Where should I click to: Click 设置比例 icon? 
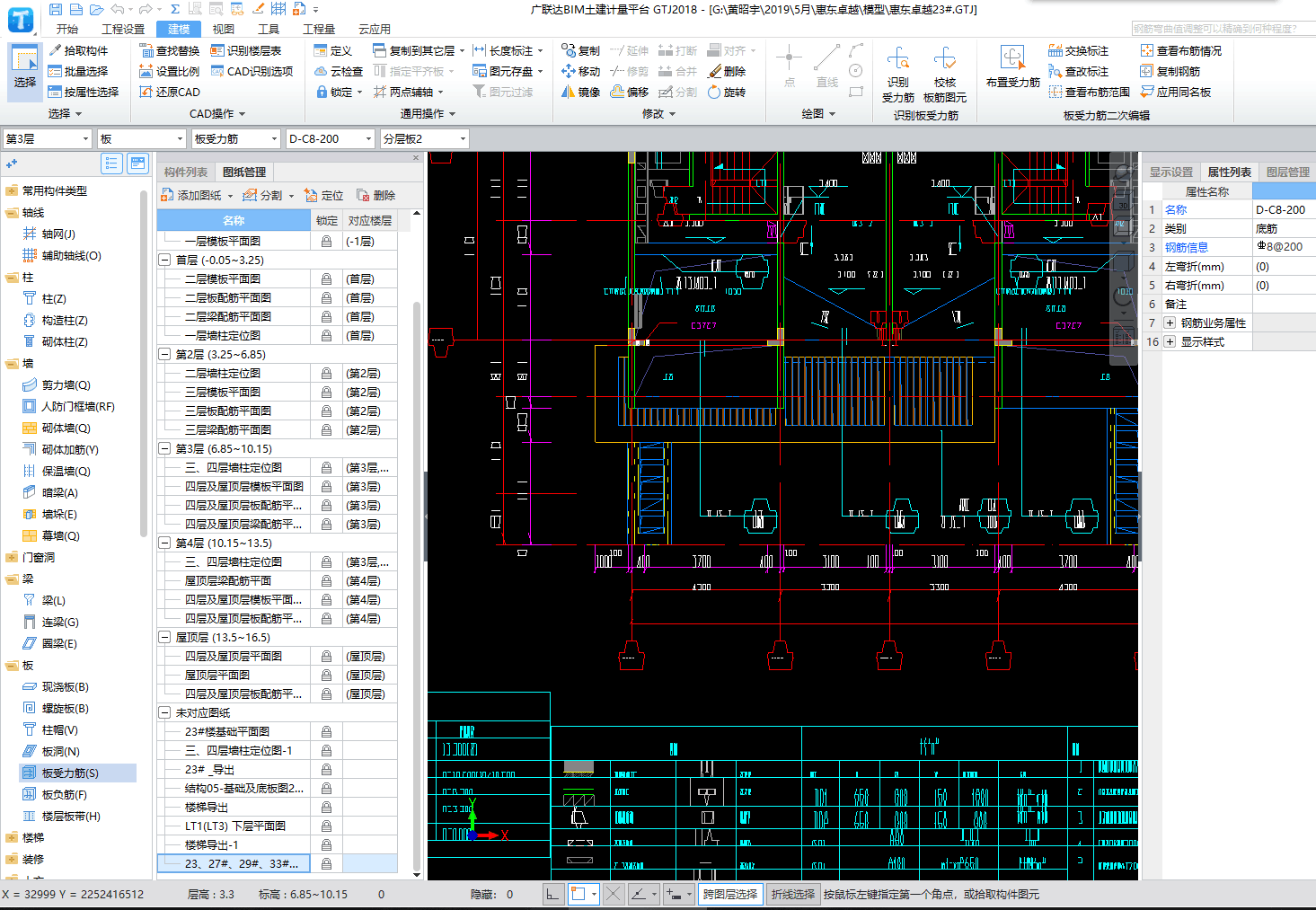pos(146,71)
